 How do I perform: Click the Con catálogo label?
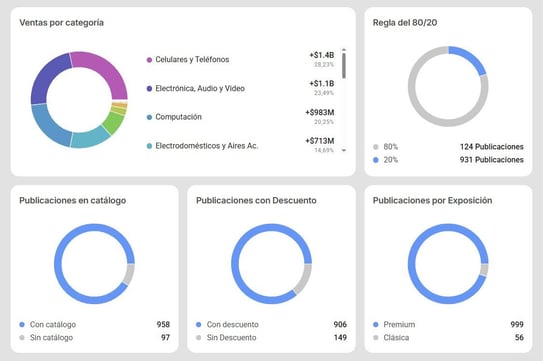coord(53,325)
